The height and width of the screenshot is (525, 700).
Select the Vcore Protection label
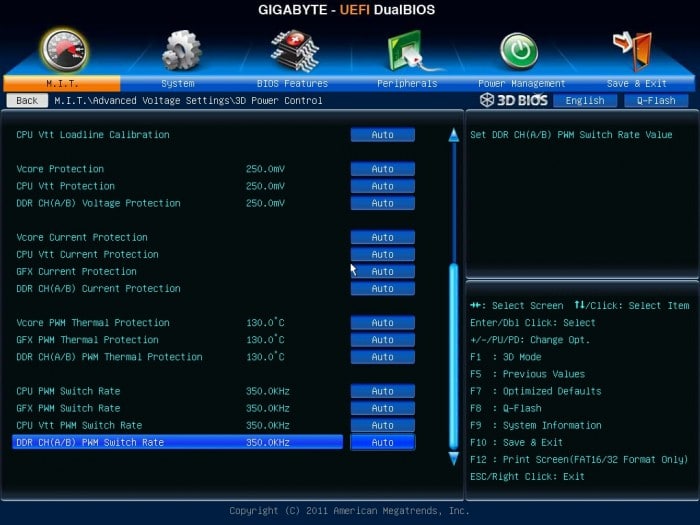coord(60,169)
